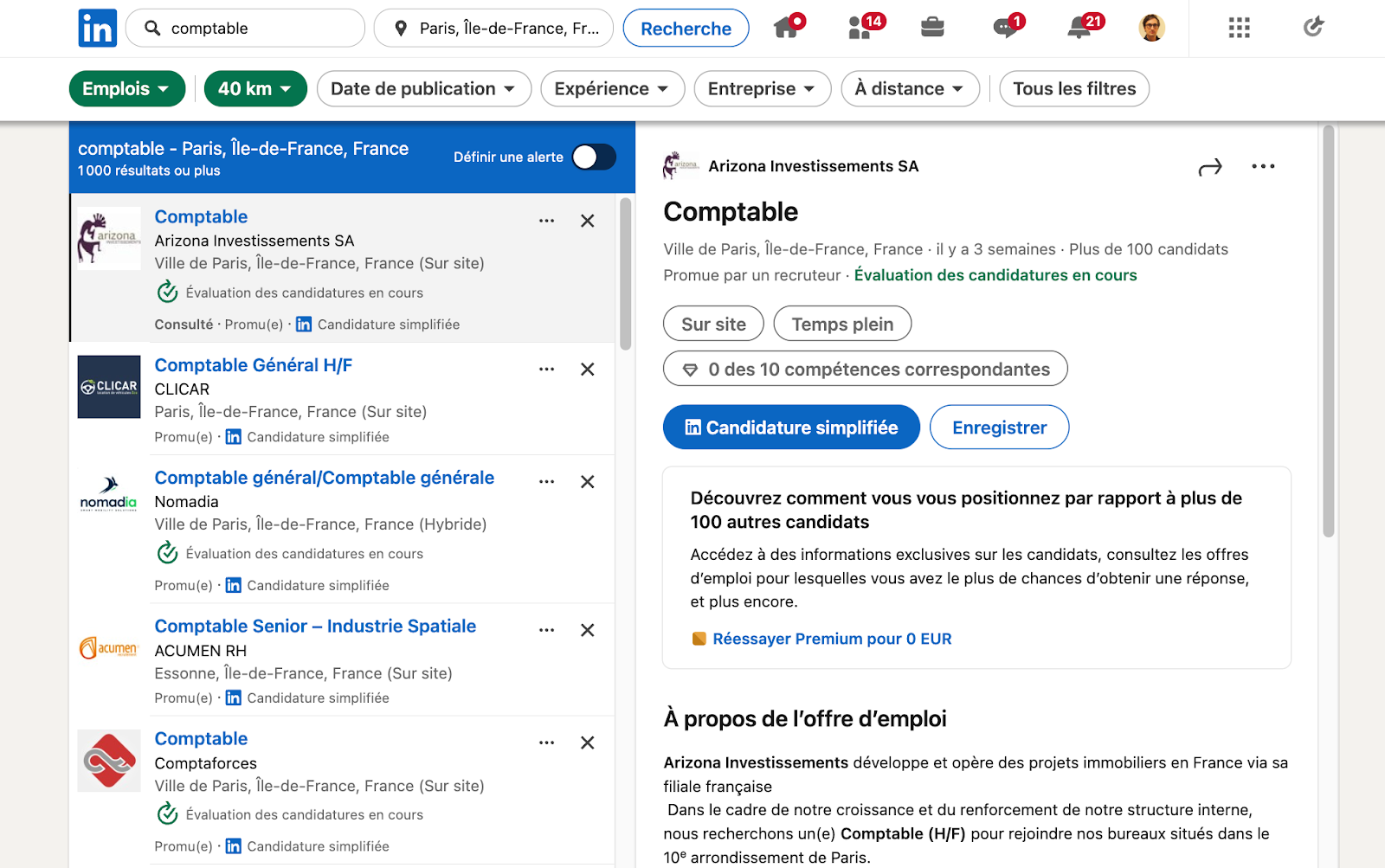Click job detail pane scrollbar
Viewport: 1385px width, 868px height.
(x=1329, y=332)
